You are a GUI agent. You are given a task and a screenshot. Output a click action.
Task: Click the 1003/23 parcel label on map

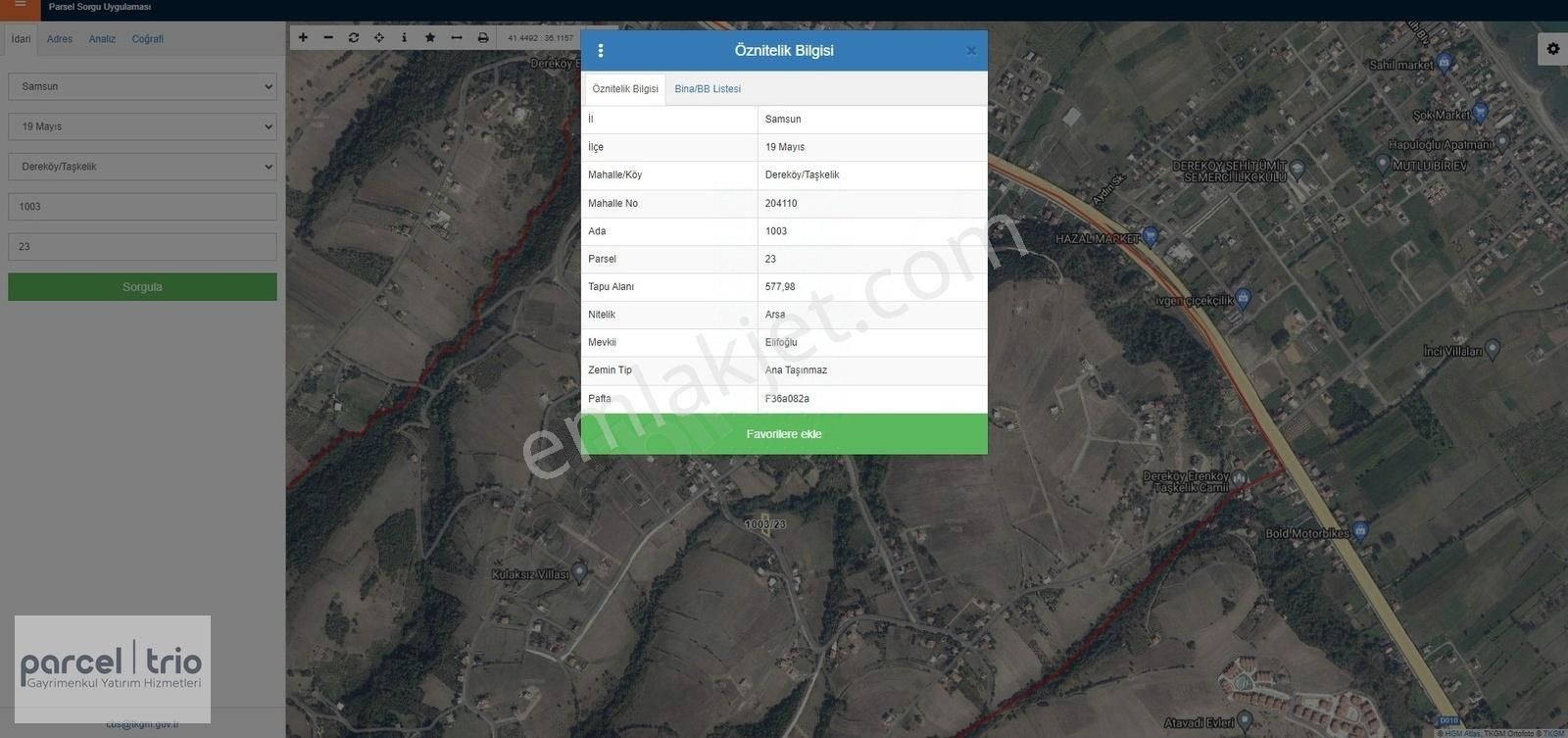pyautogui.click(x=765, y=524)
